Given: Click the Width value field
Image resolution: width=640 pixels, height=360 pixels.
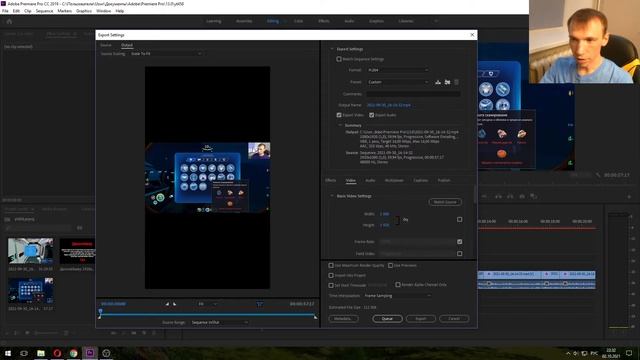Looking at the screenshot, I should pyautogui.click(x=384, y=214).
